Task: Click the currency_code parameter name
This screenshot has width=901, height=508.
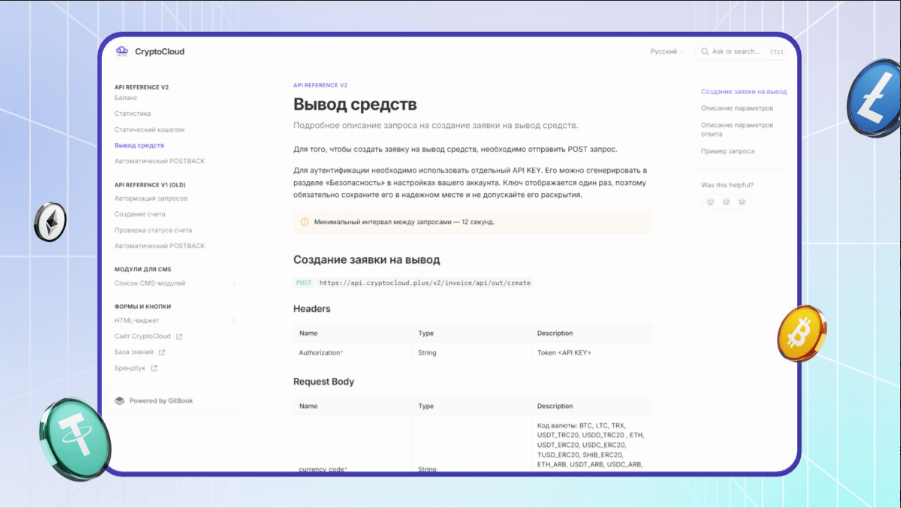Action: point(322,469)
